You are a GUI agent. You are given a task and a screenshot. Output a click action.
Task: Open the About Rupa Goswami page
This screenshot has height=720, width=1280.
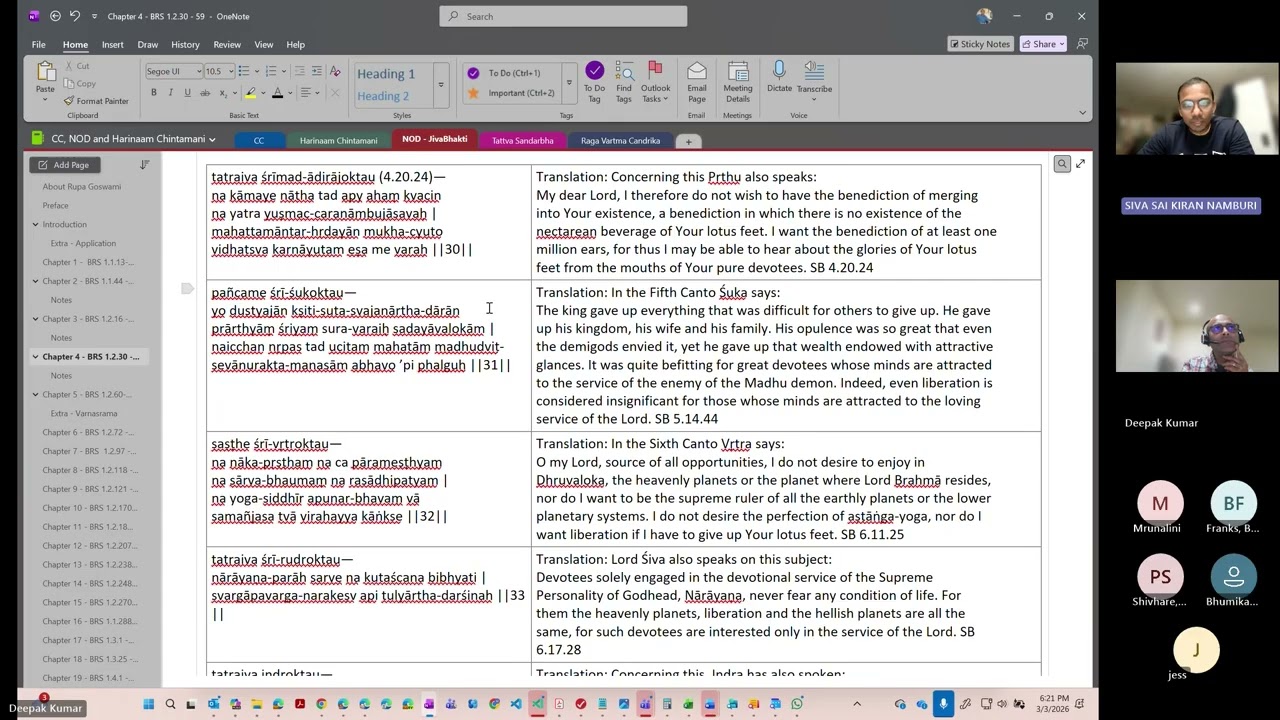(82, 187)
